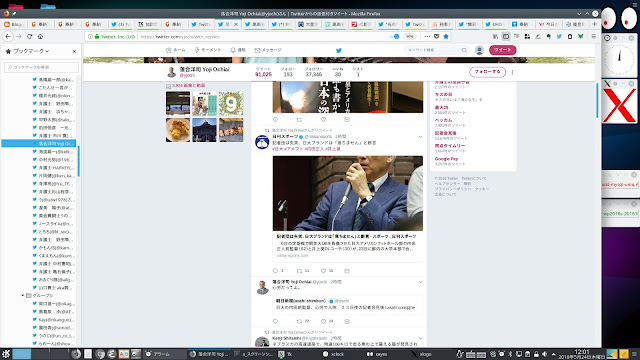Like the Nikkan Sports tweet
This screenshot has width=640, height=360.
pos(323,271)
